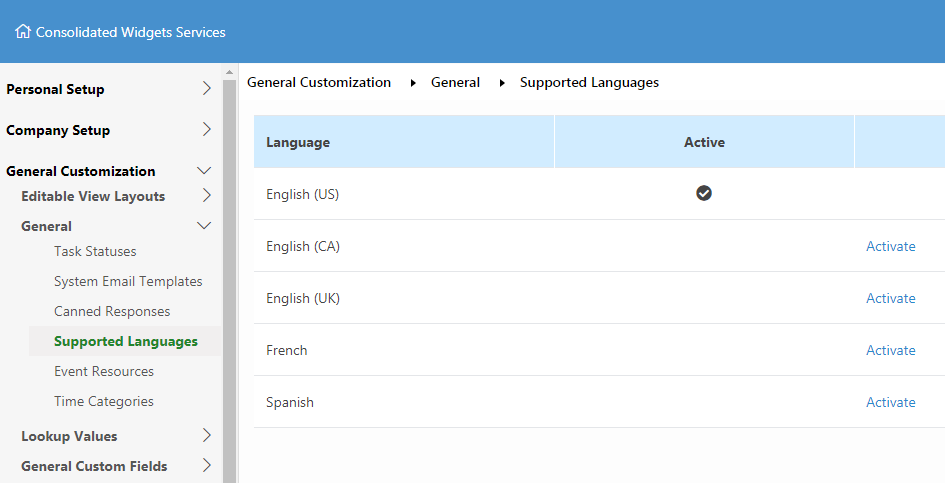Click breadcrumb arrow before Supported Languages
The height and width of the screenshot is (483, 945).
pos(502,83)
